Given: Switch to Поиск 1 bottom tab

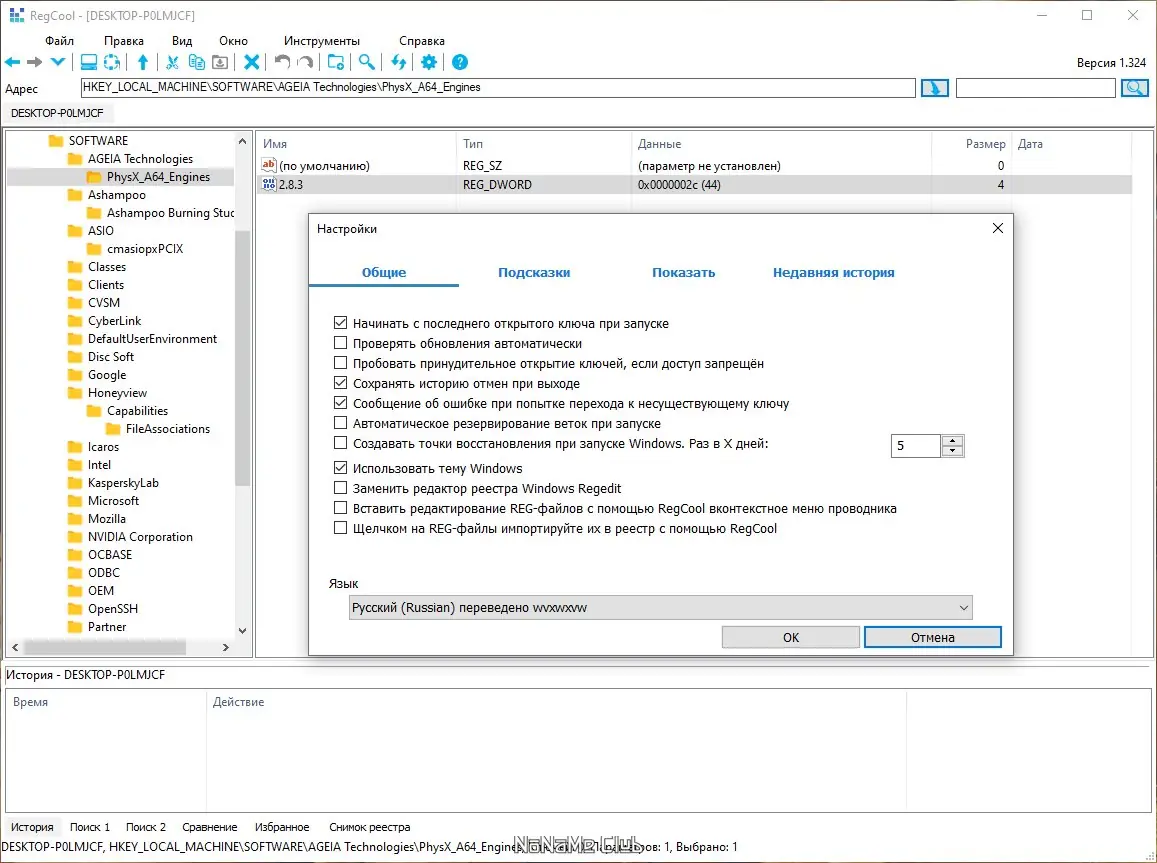Looking at the screenshot, I should coord(90,827).
